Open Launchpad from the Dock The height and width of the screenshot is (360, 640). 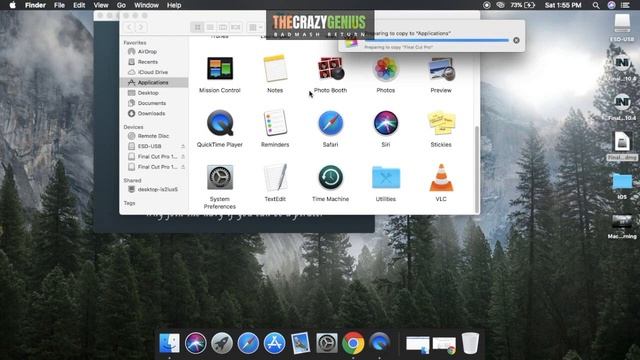tap(222, 343)
